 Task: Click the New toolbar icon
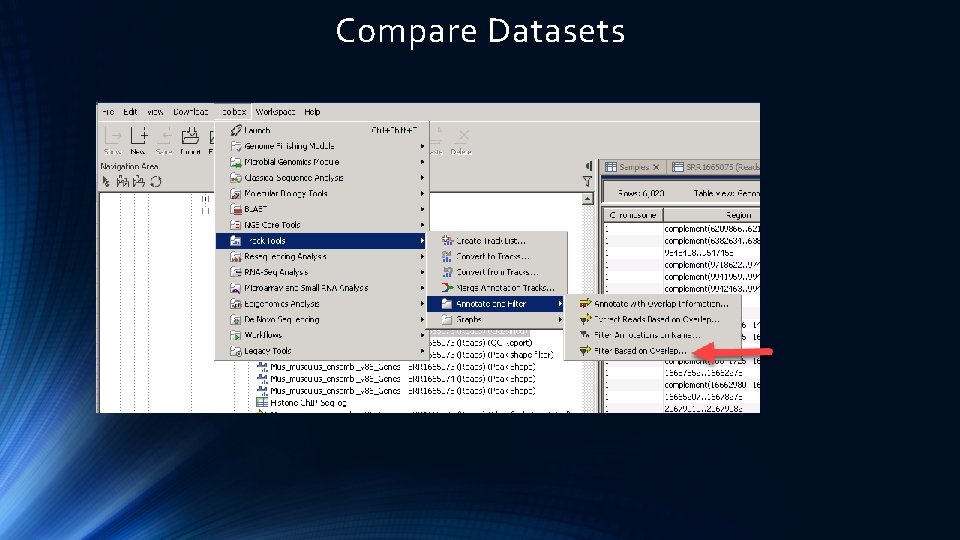point(138,141)
